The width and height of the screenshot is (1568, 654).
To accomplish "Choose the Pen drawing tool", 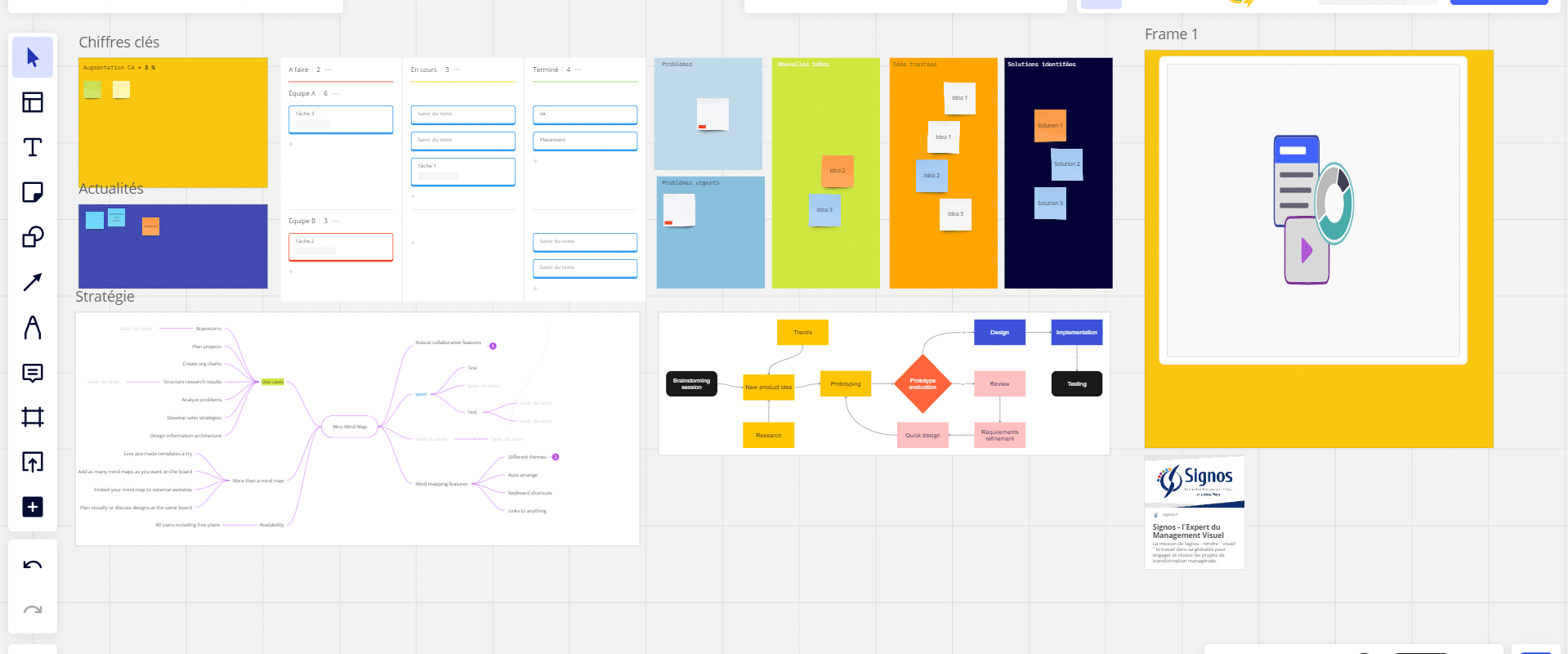I will 33,328.
